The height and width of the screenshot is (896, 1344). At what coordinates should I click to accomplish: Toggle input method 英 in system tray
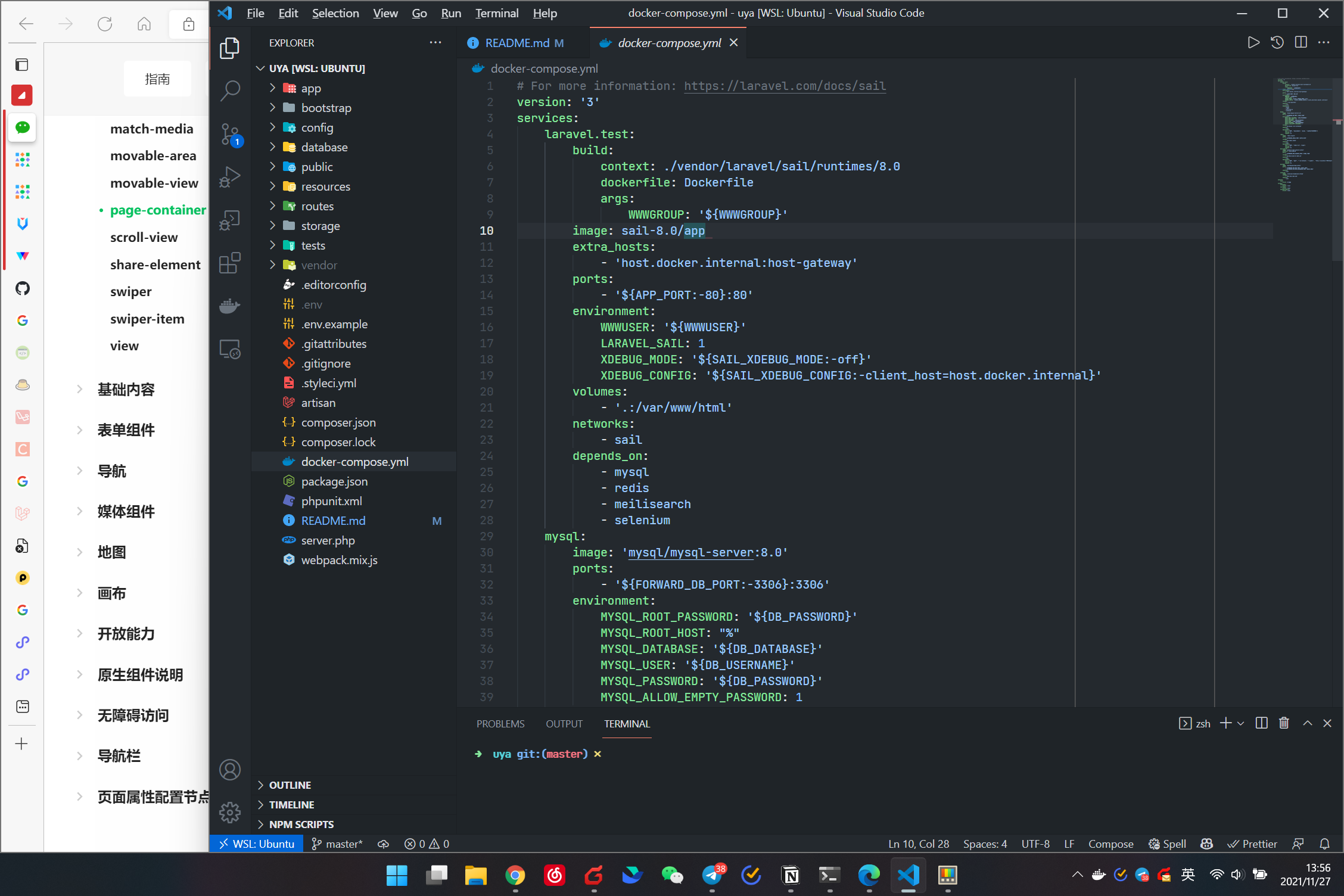click(x=1188, y=874)
